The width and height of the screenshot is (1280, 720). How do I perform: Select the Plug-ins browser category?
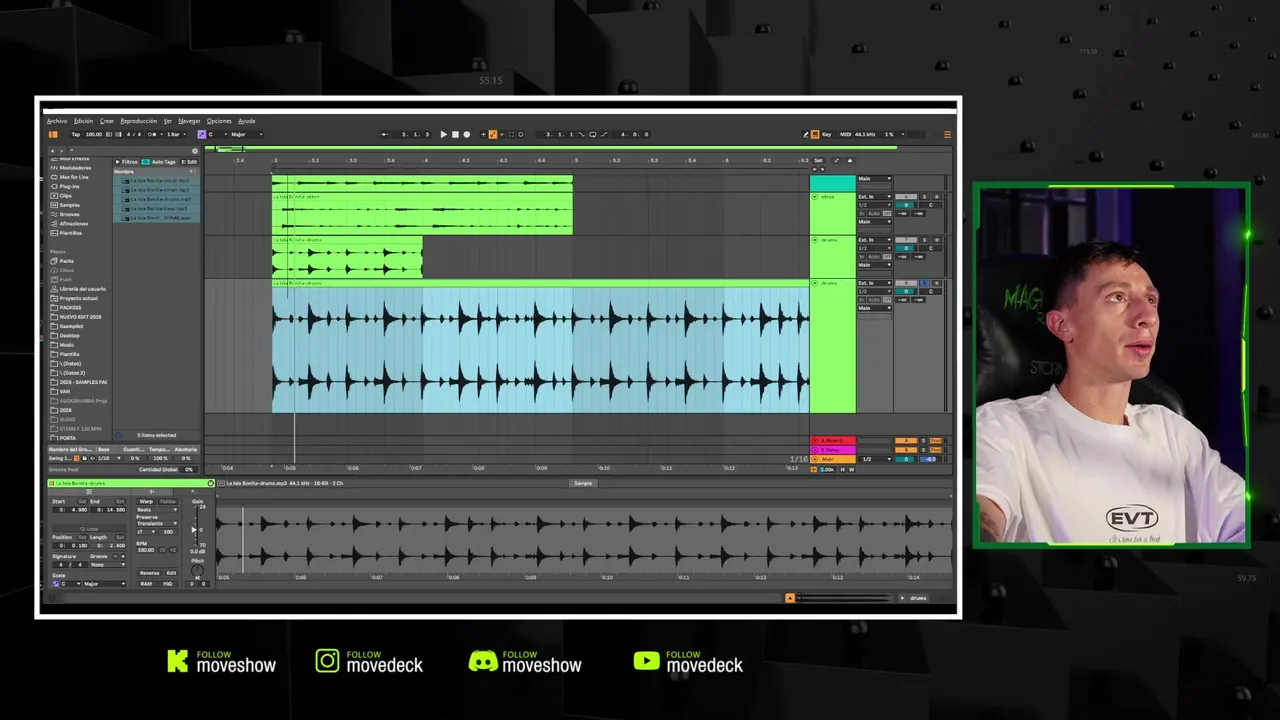(69, 186)
